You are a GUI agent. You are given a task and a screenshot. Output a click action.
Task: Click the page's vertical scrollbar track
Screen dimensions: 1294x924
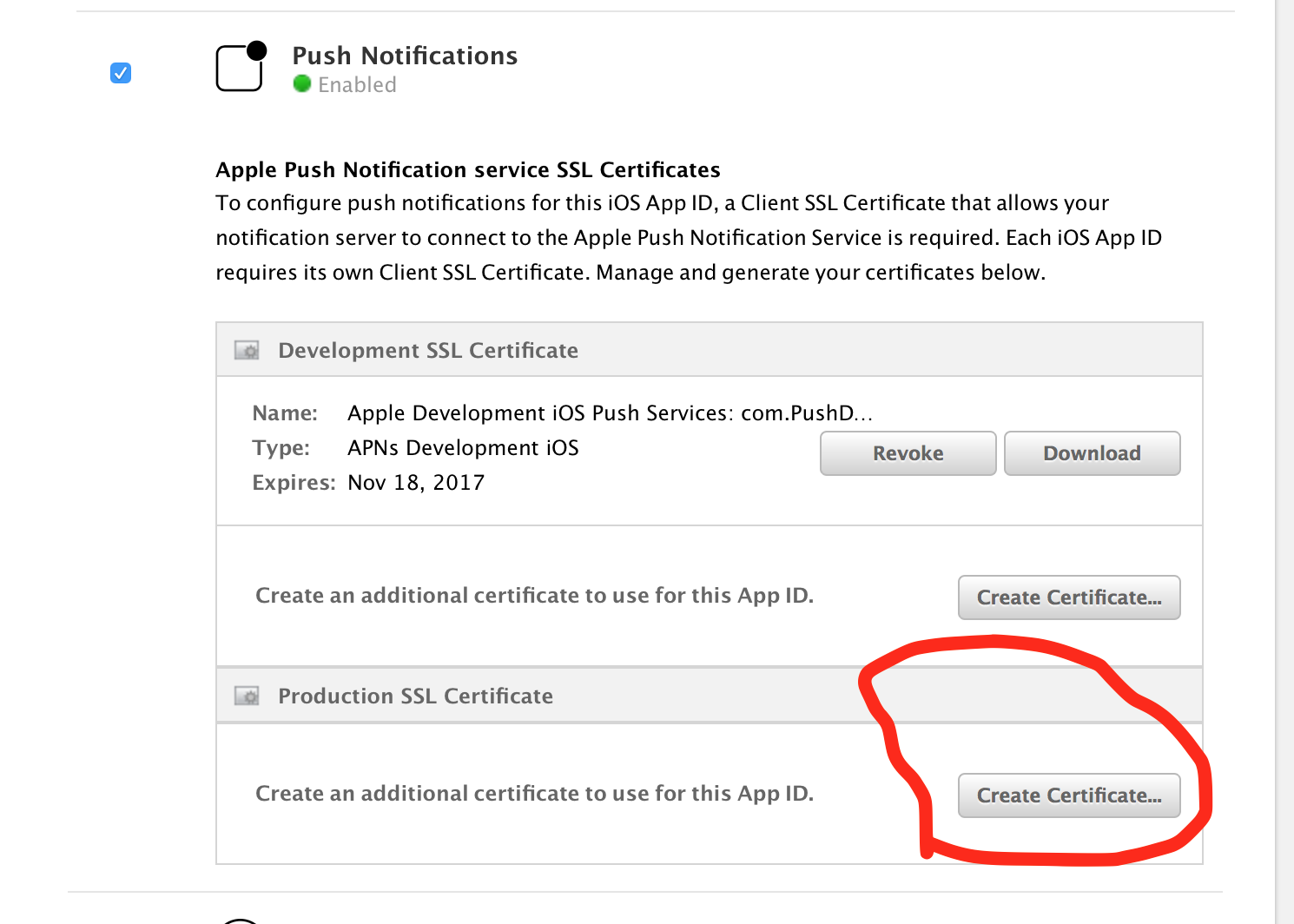[x=1284, y=434]
